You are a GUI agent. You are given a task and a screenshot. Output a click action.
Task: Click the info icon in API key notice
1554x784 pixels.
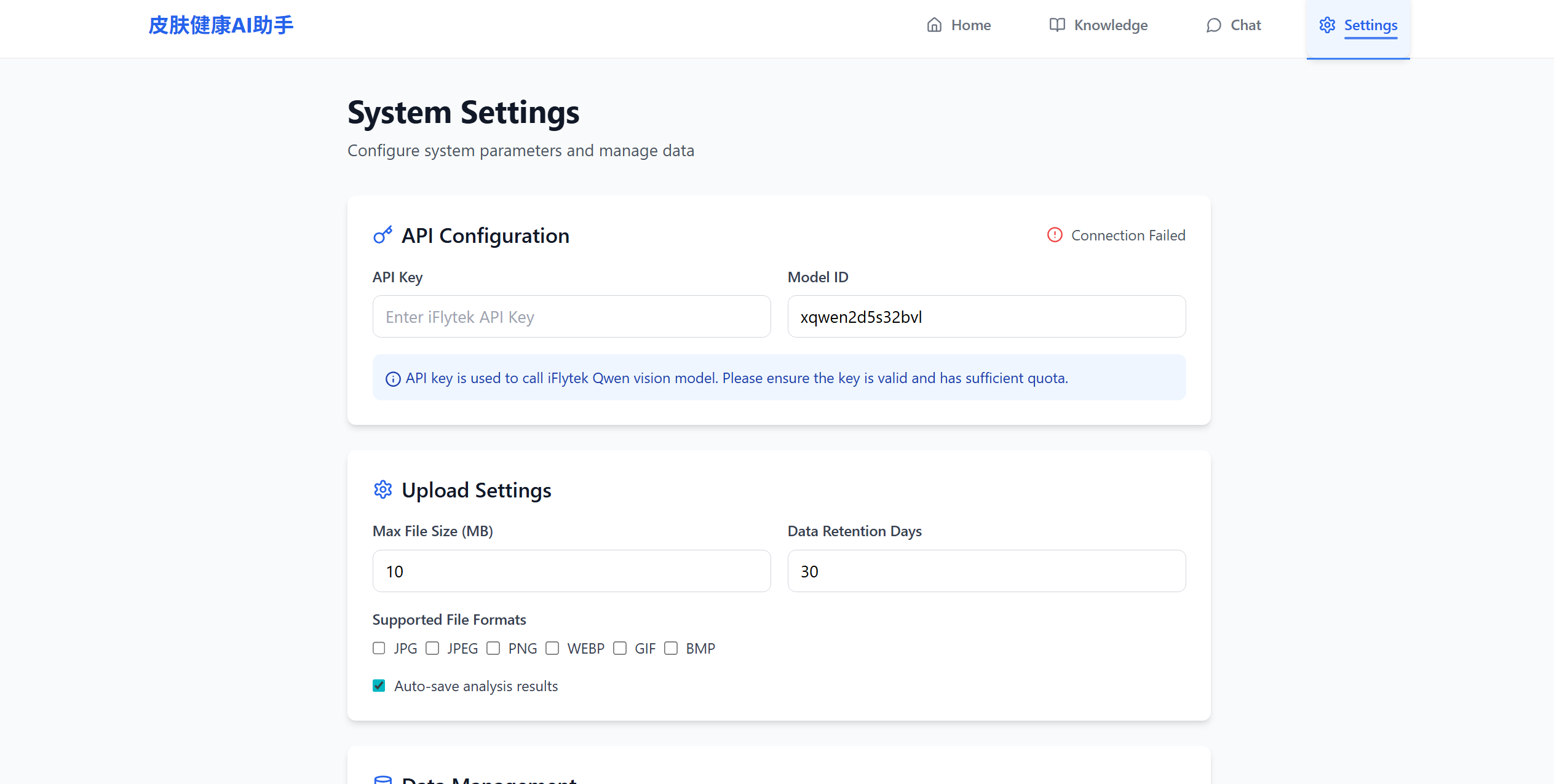(393, 379)
